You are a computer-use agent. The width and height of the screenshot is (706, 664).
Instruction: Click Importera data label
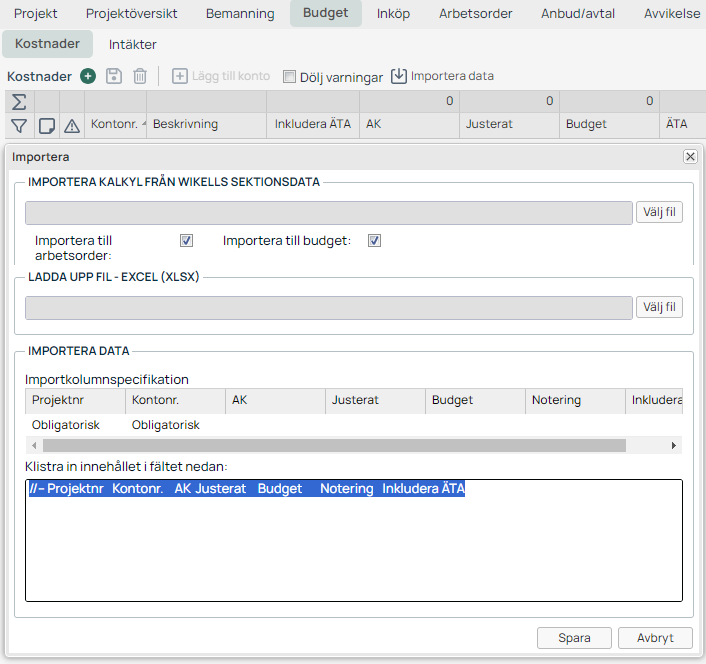pyautogui.click(x=452, y=76)
